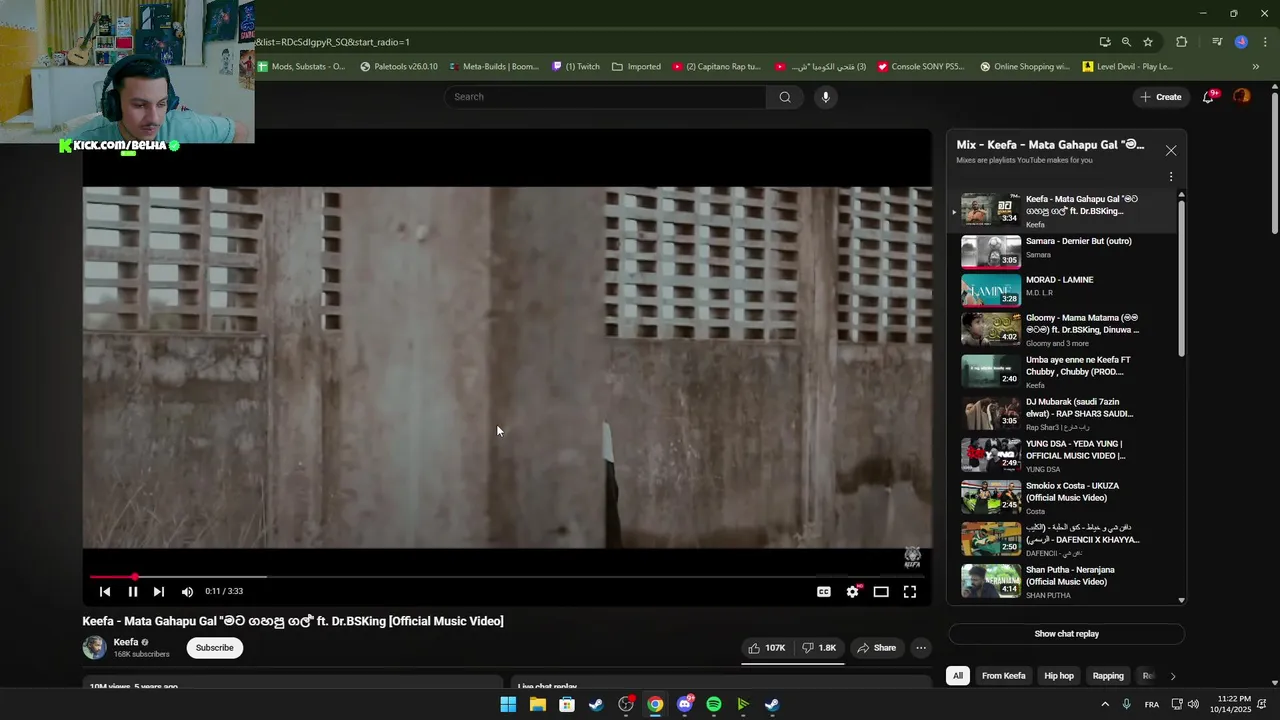Share the video

coord(877,648)
